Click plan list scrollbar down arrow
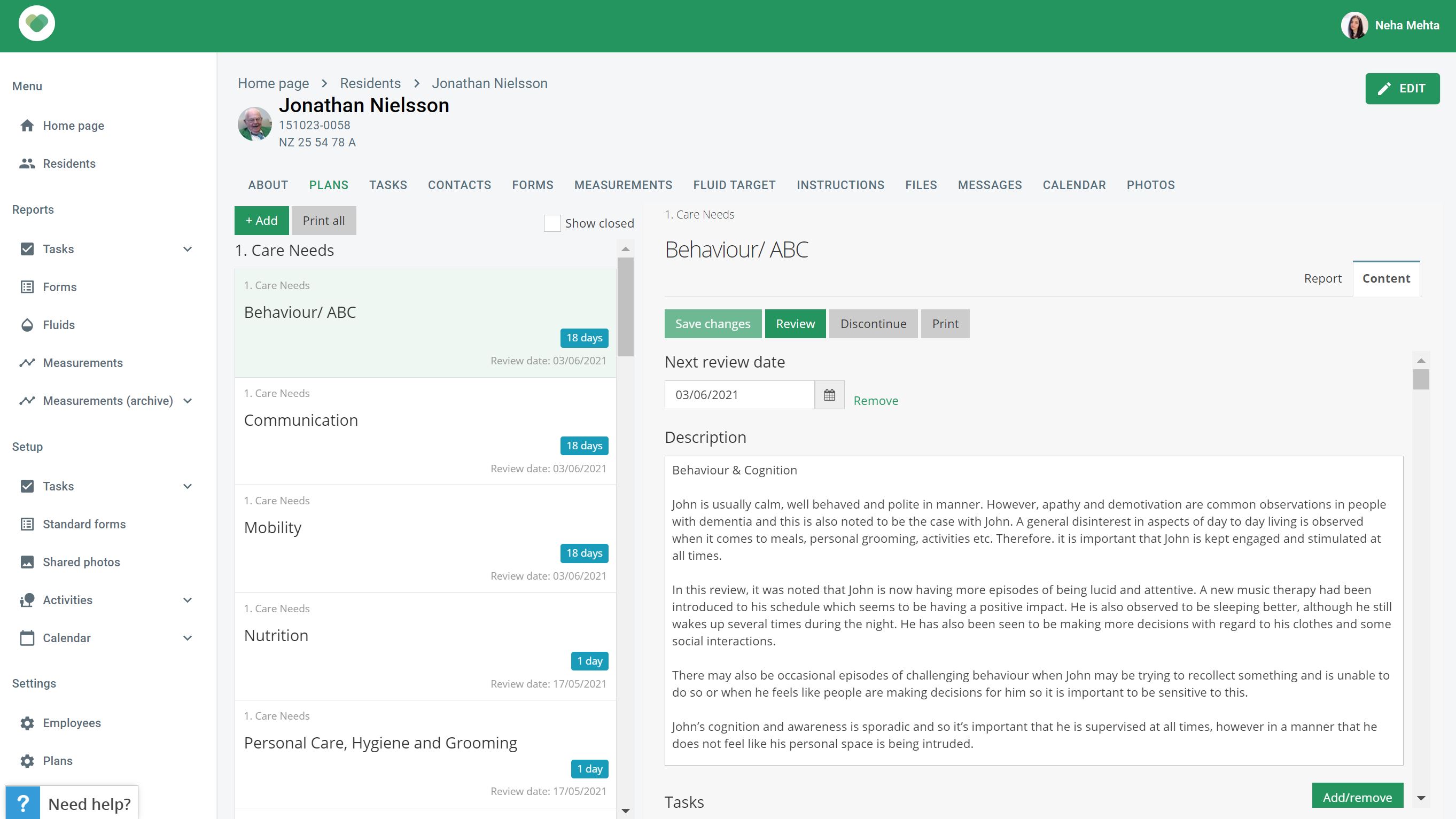The image size is (1456, 819). 625,811
